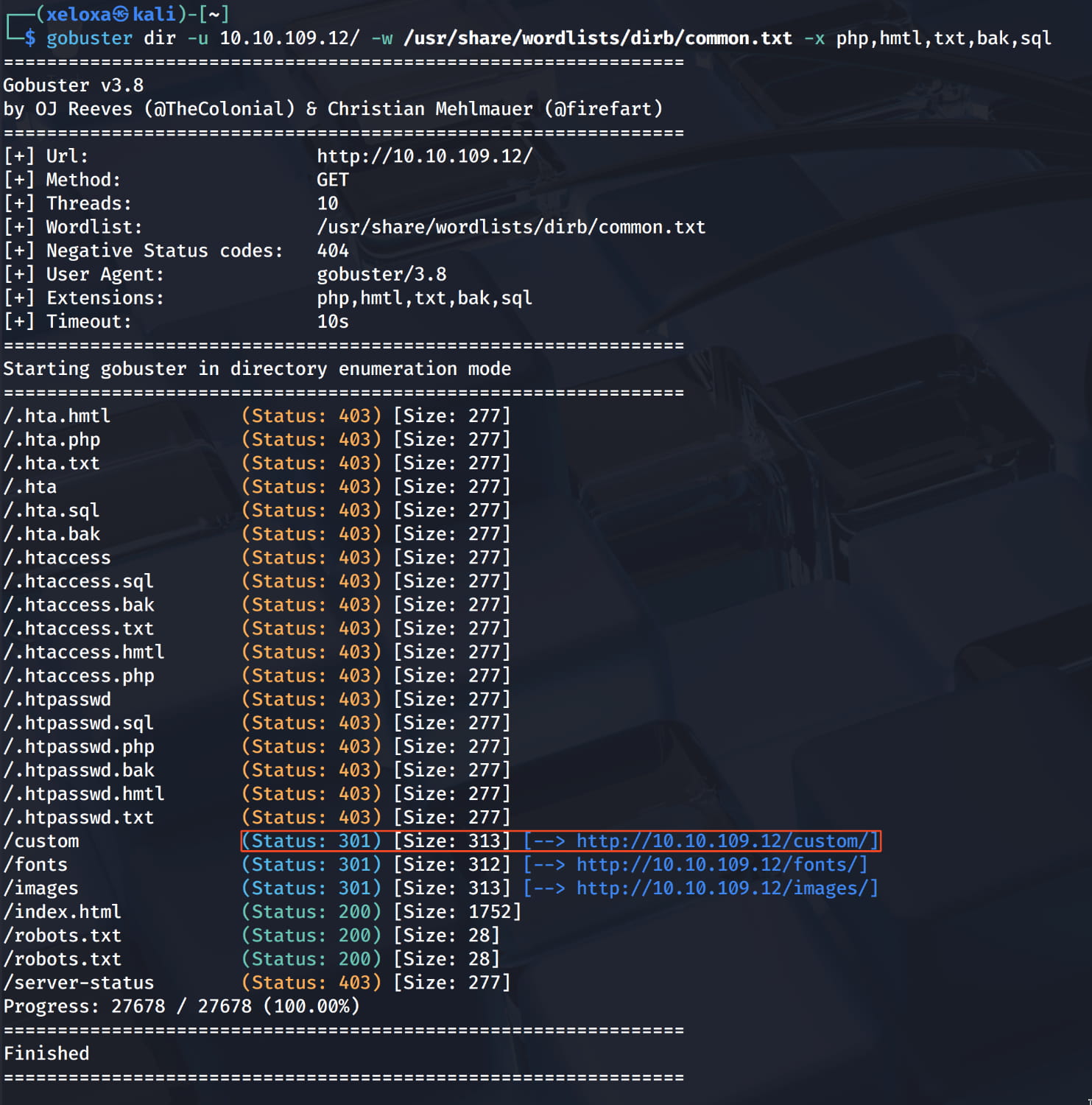Click the /server-status result entry

(x=79, y=983)
